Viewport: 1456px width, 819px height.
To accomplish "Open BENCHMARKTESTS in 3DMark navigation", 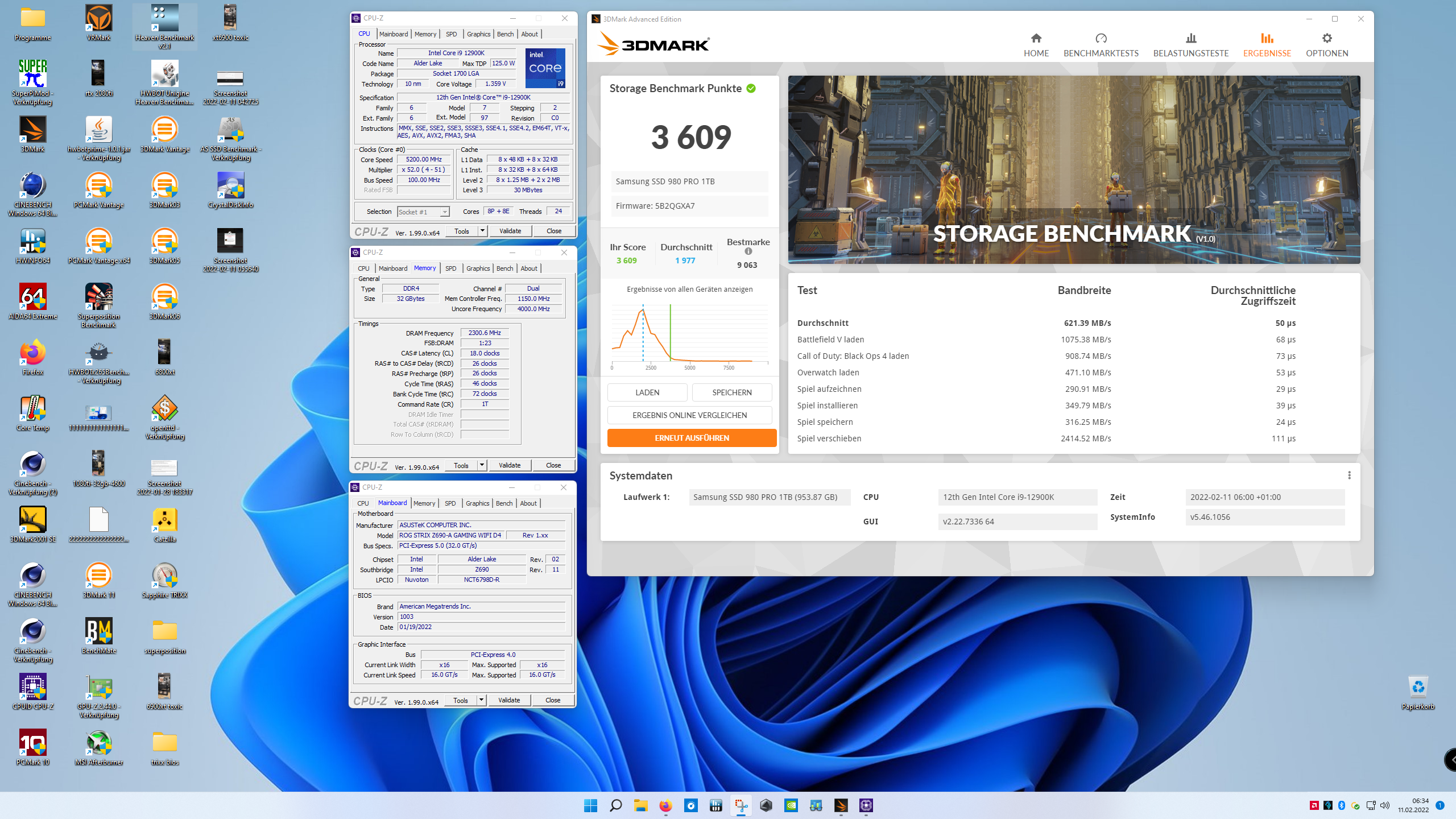I will point(1101,45).
